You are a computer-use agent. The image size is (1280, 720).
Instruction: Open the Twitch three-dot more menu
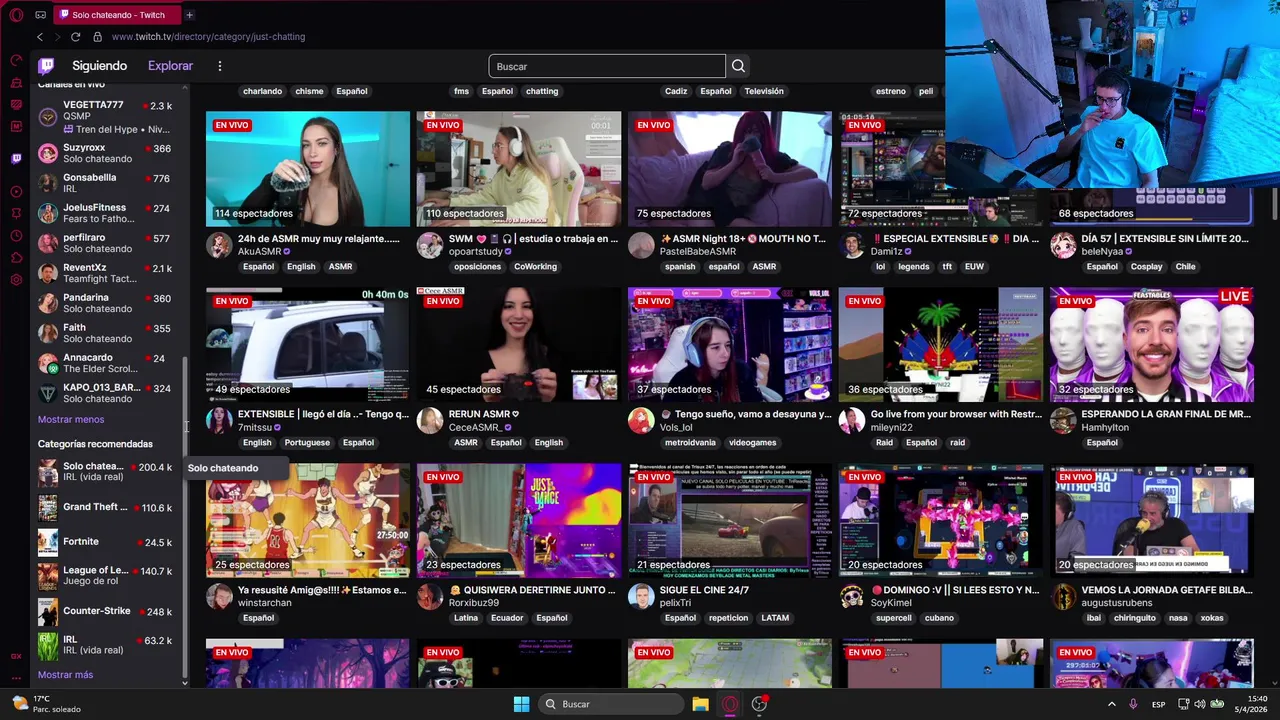point(220,66)
